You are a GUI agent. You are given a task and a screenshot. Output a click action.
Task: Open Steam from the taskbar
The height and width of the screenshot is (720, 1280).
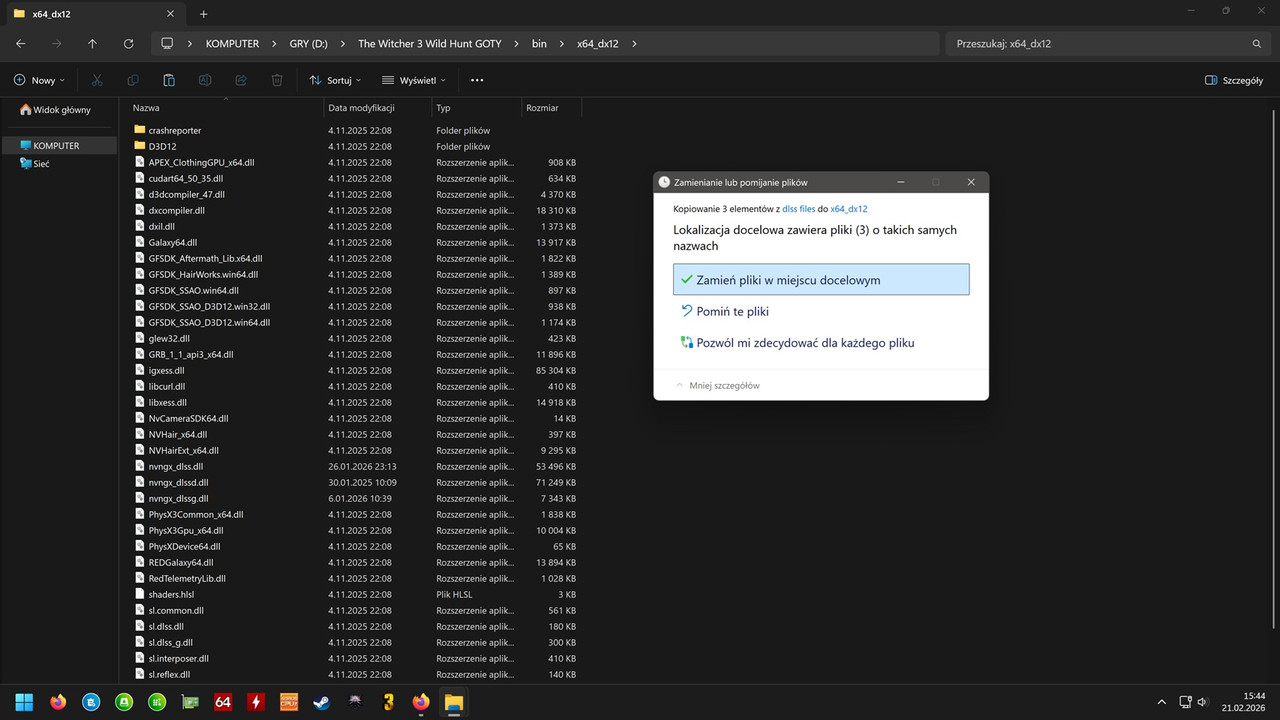(321, 702)
